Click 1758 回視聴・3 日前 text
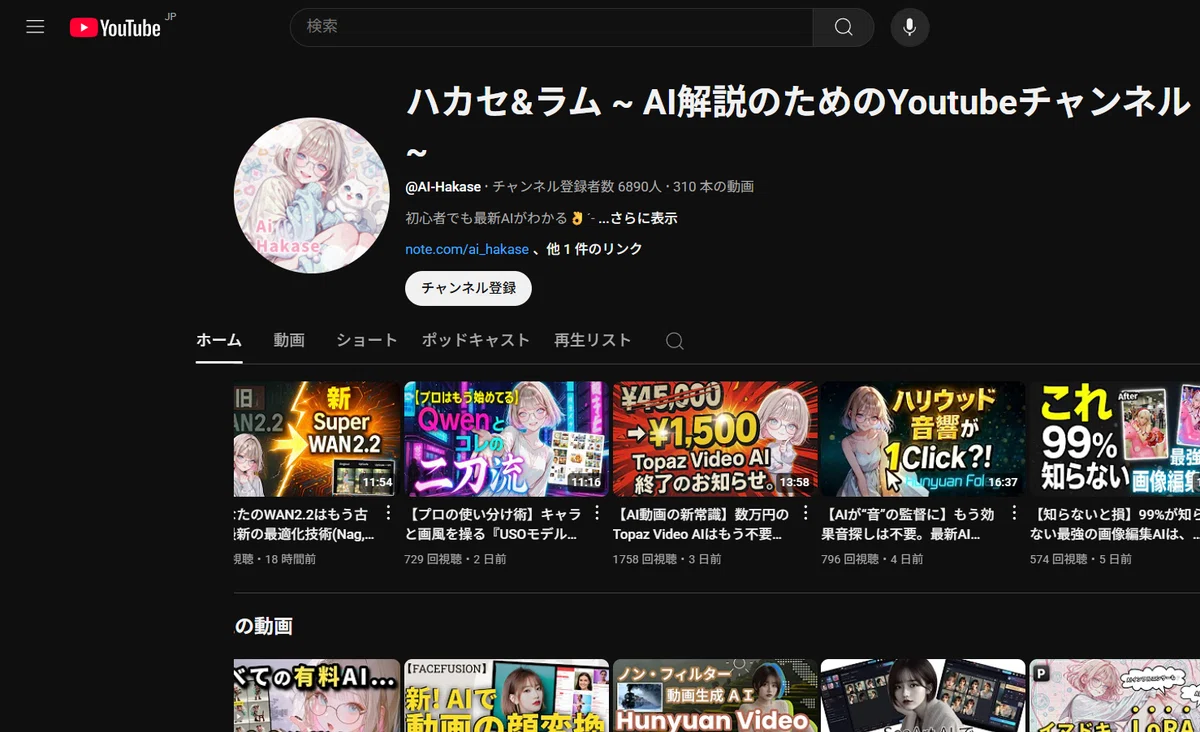Screen dimensions: 1200x732 [667, 559]
